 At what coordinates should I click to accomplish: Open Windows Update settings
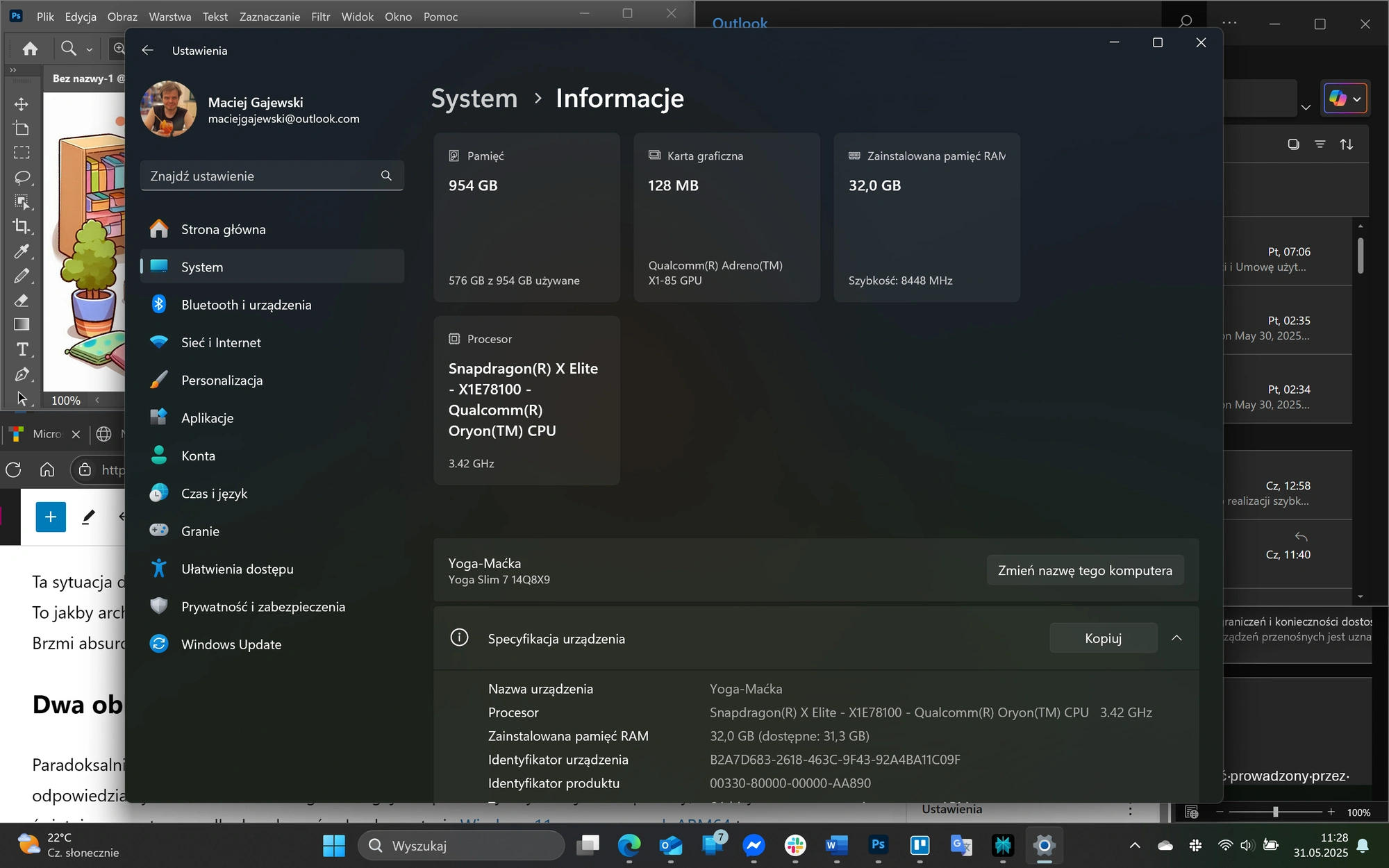pos(272,644)
